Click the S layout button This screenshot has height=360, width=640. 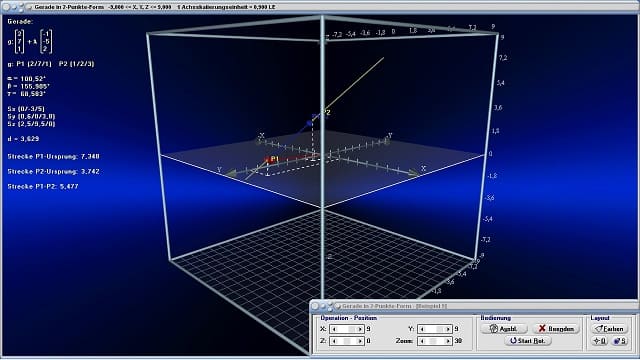point(619,341)
